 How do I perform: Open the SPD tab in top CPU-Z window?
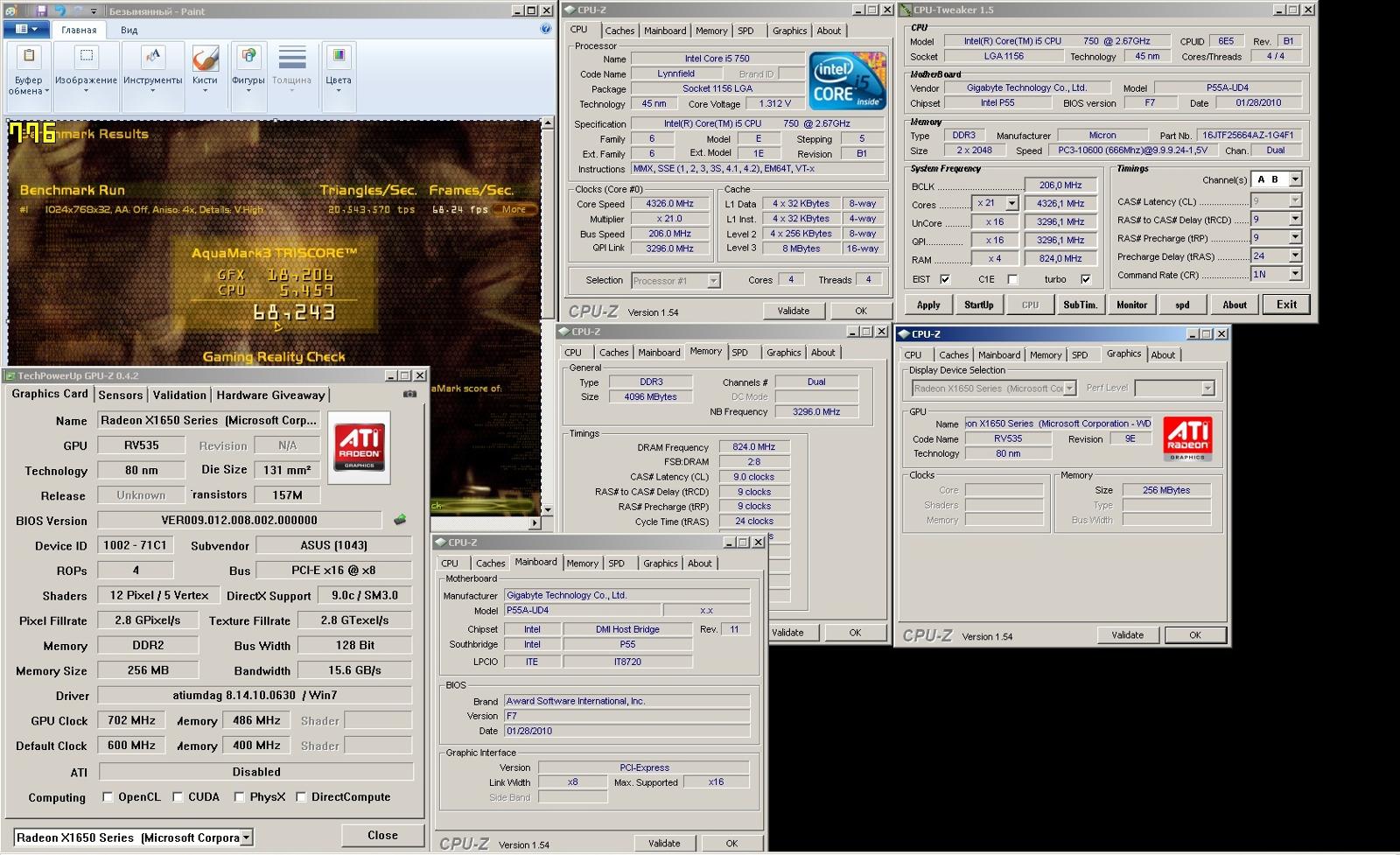coord(745,31)
